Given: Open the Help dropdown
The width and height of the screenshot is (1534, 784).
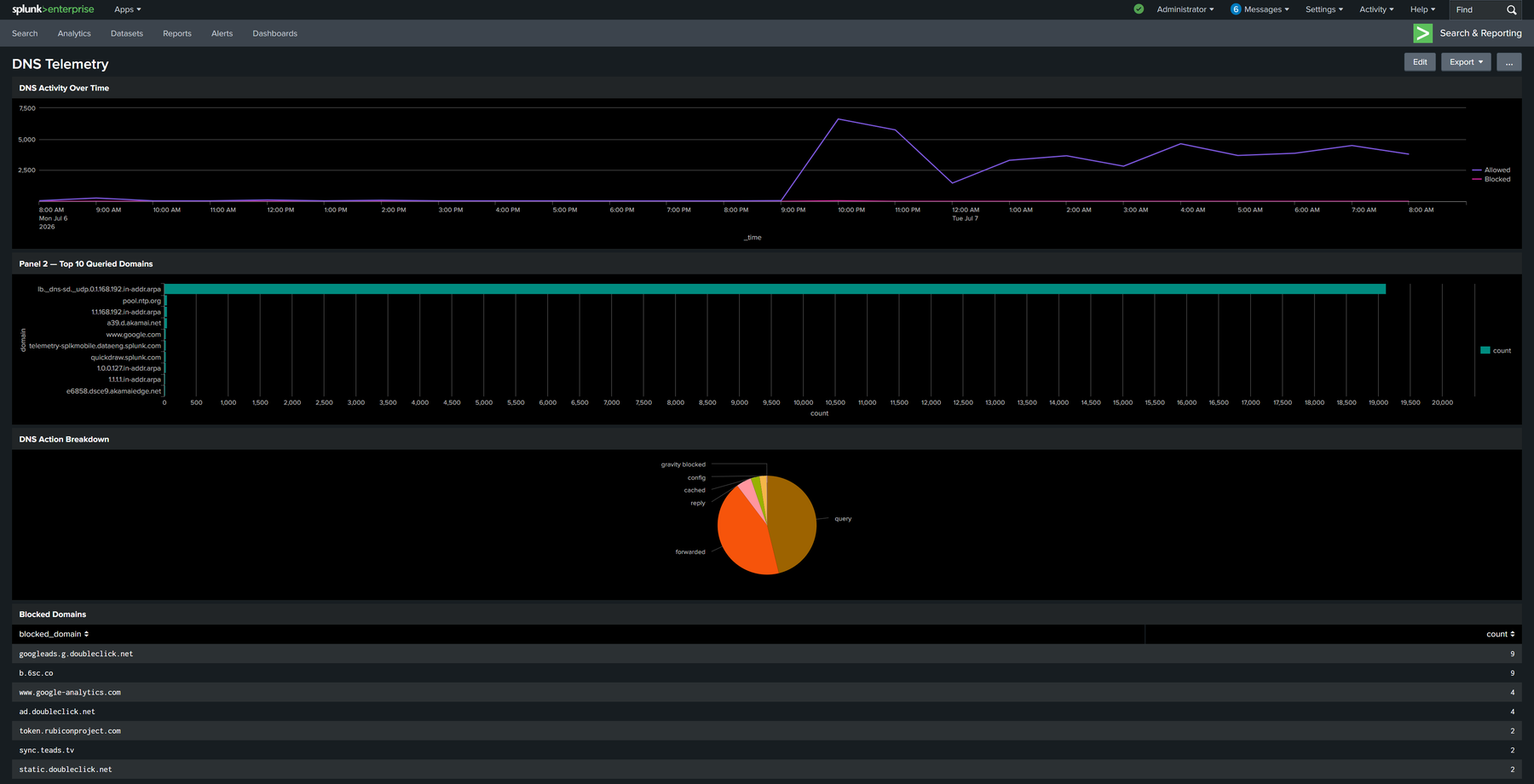Looking at the screenshot, I should [1422, 9].
